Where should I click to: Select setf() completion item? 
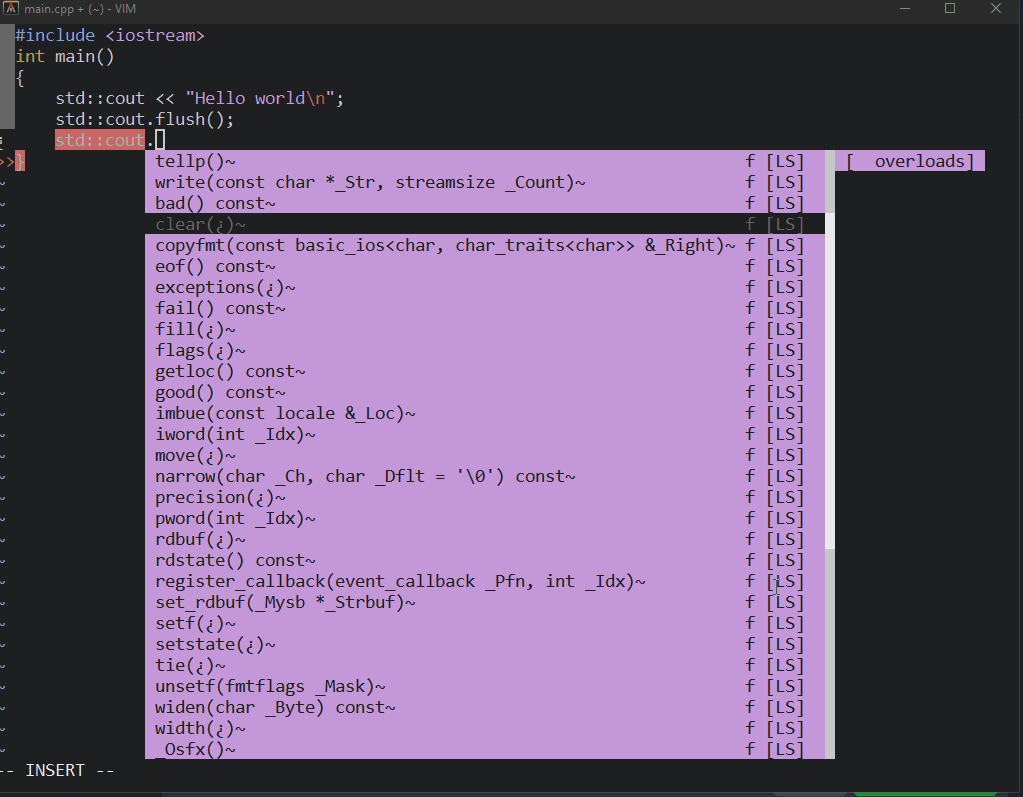coord(485,623)
